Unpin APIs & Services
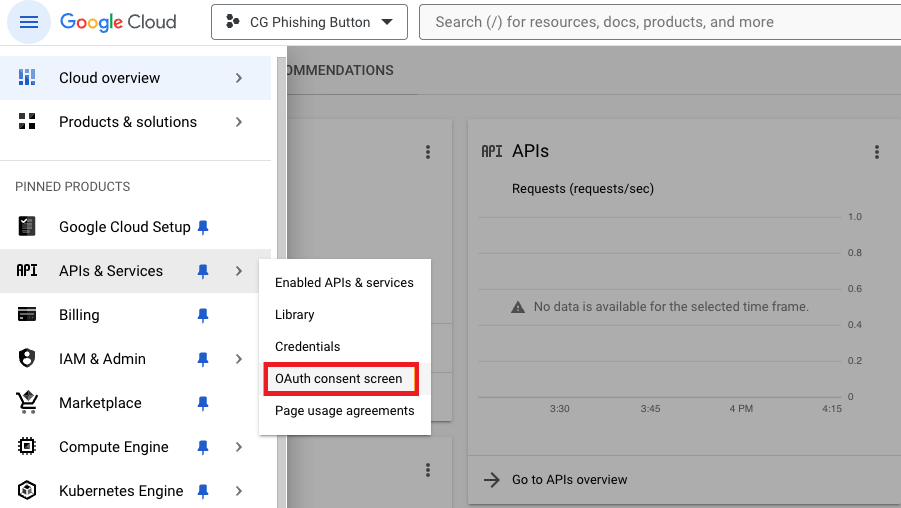 [203, 271]
